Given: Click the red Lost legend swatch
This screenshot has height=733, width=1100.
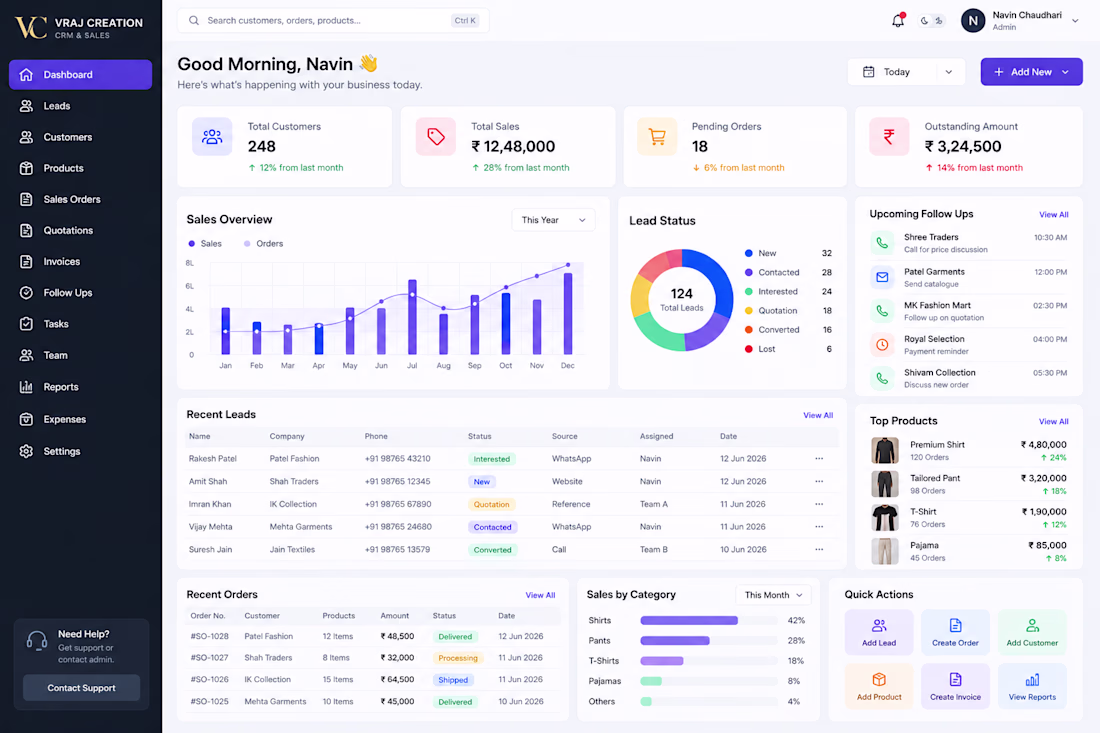Looking at the screenshot, I should coord(749,349).
